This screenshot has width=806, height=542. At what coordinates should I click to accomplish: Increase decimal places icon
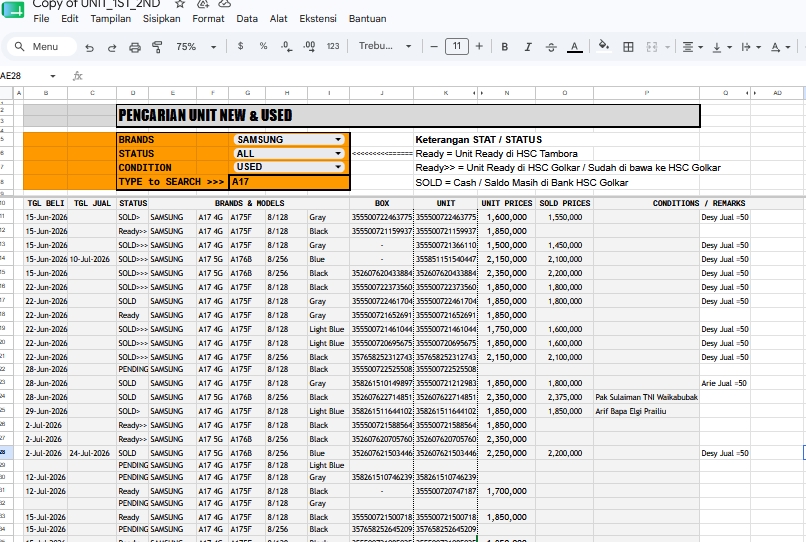pyautogui.click(x=309, y=46)
